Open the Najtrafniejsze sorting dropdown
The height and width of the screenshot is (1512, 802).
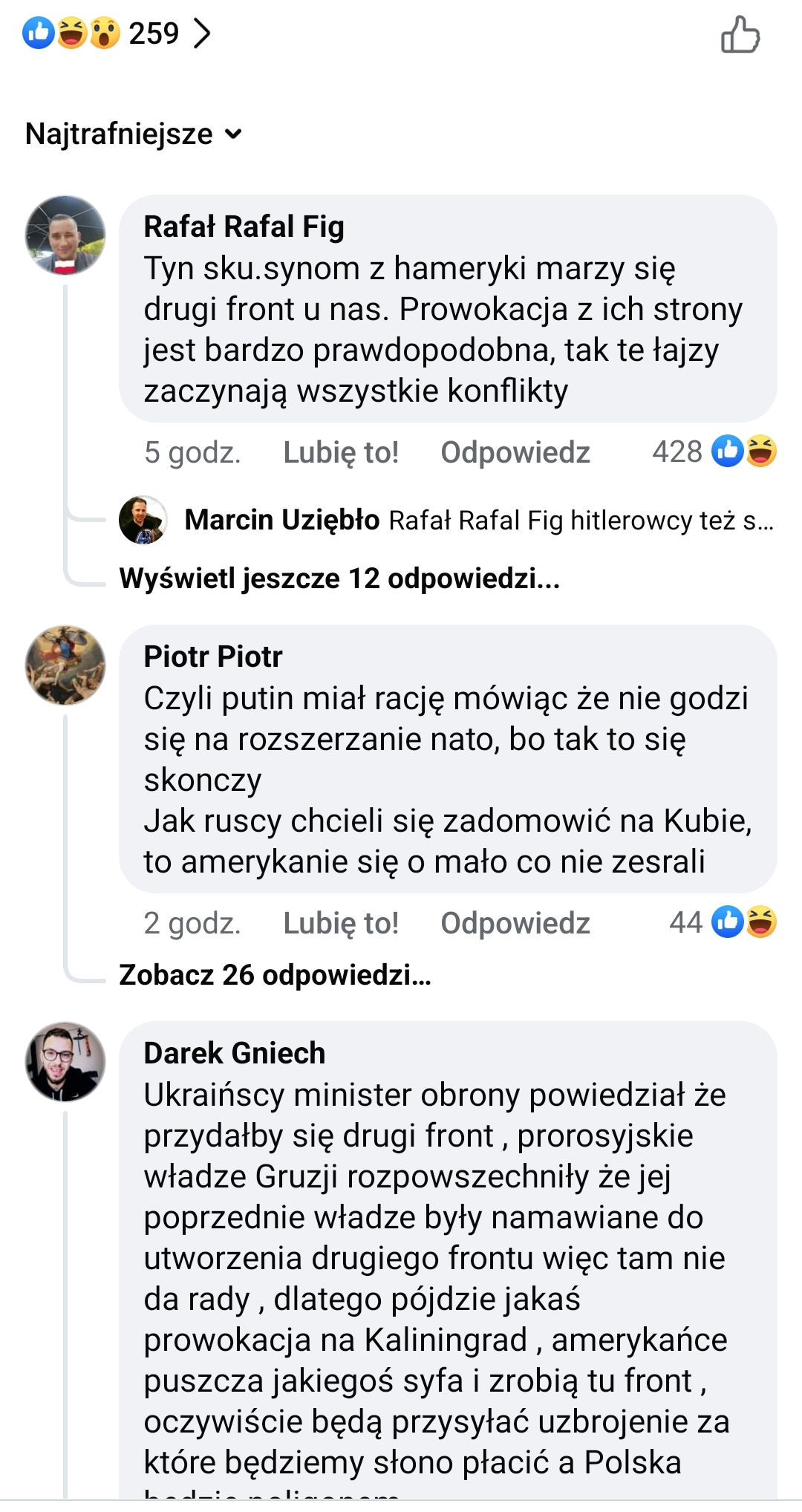click(134, 134)
